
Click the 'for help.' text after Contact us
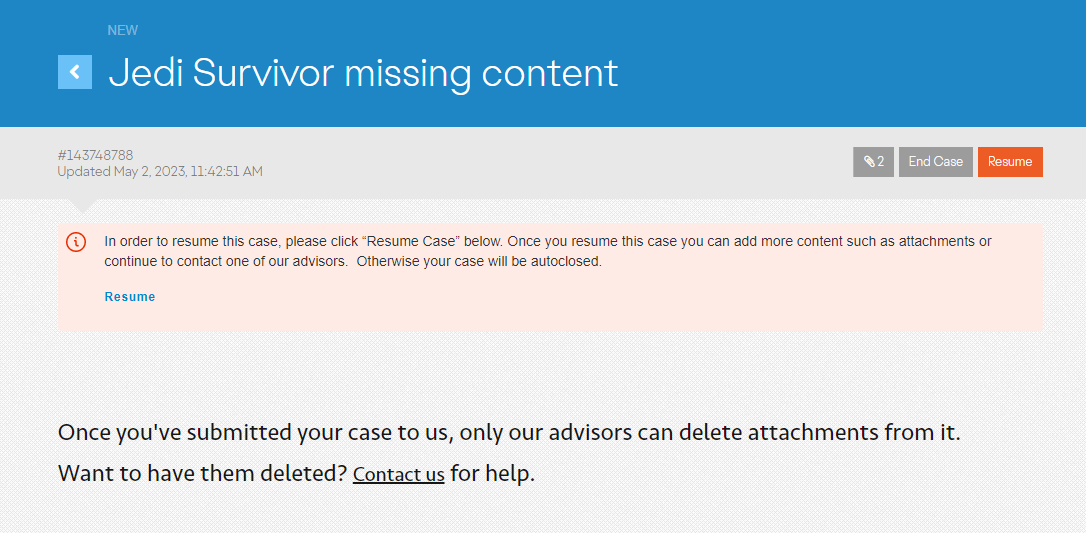click(x=492, y=474)
